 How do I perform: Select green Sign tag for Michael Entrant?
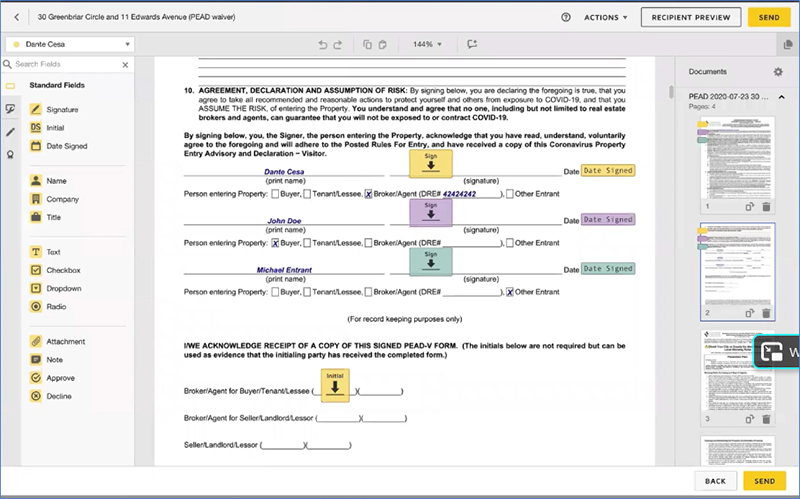click(431, 261)
